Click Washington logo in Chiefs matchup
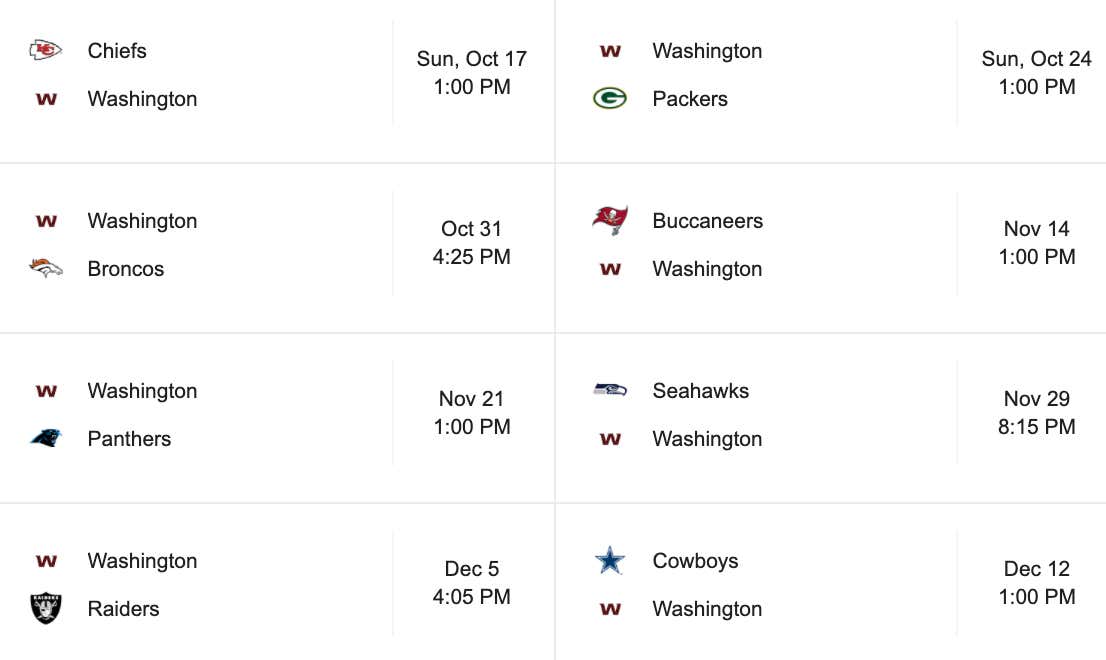Image resolution: width=1106 pixels, height=660 pixels. (x=46, y=99)
